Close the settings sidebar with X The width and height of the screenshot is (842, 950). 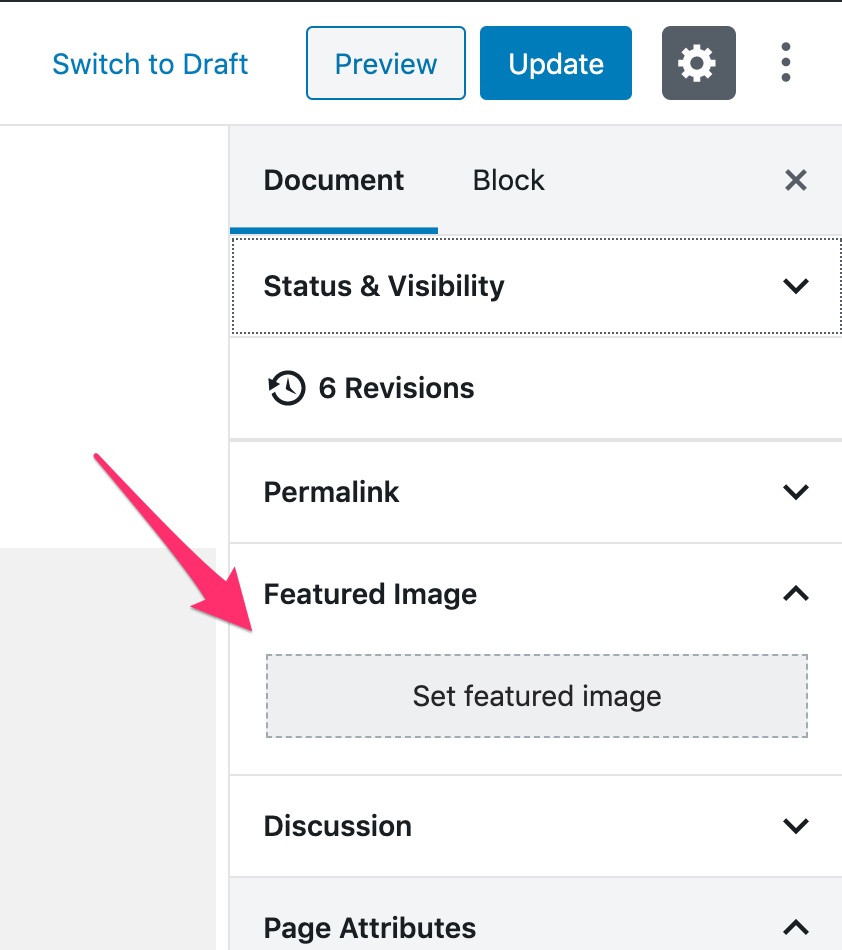(795, 180)
